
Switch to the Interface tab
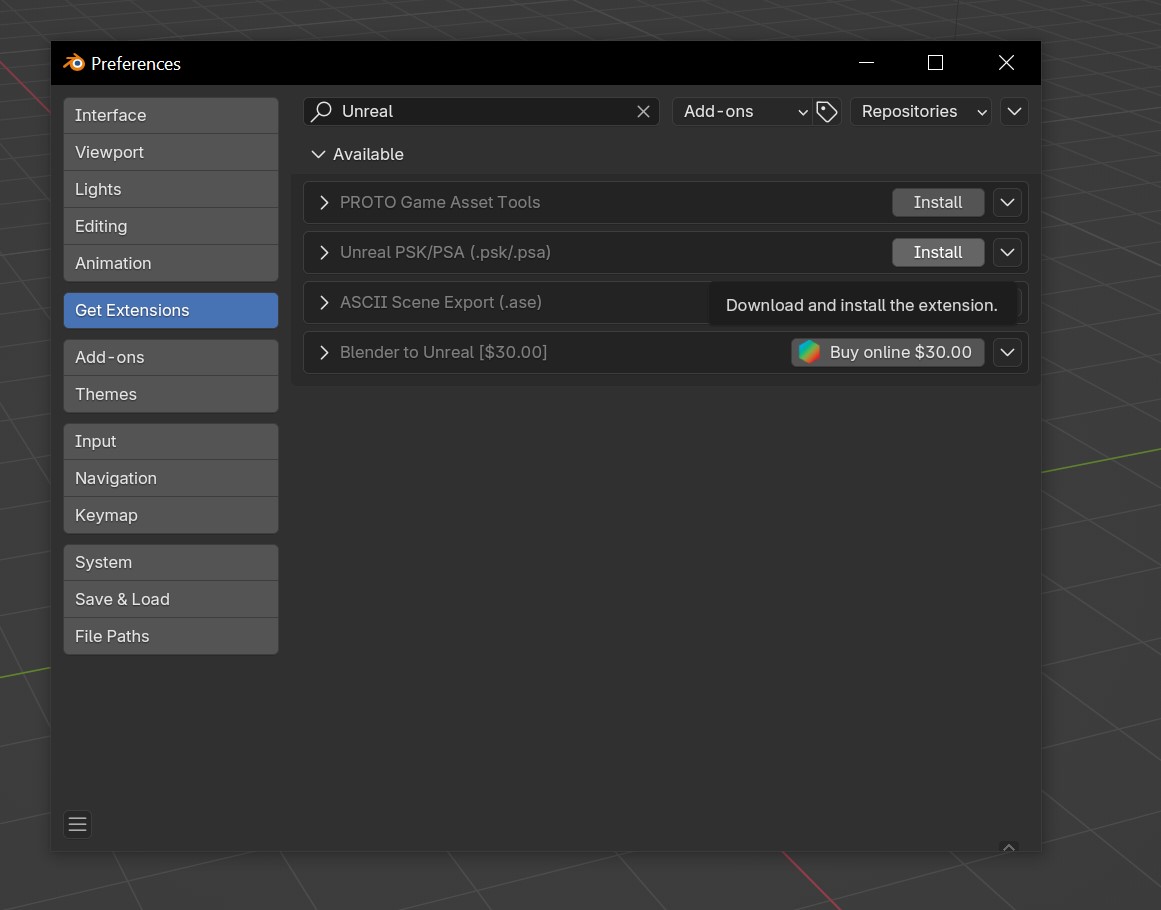coord(171,116)
